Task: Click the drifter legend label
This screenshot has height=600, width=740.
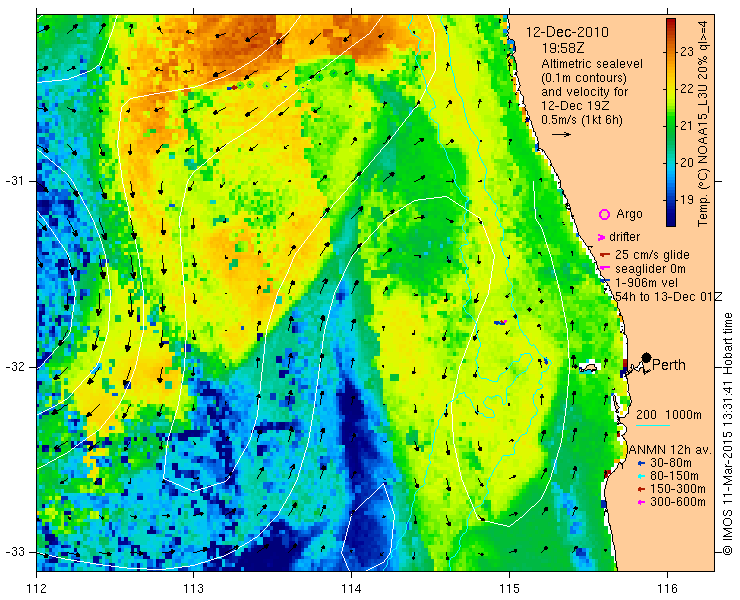Action: (624, 237)
